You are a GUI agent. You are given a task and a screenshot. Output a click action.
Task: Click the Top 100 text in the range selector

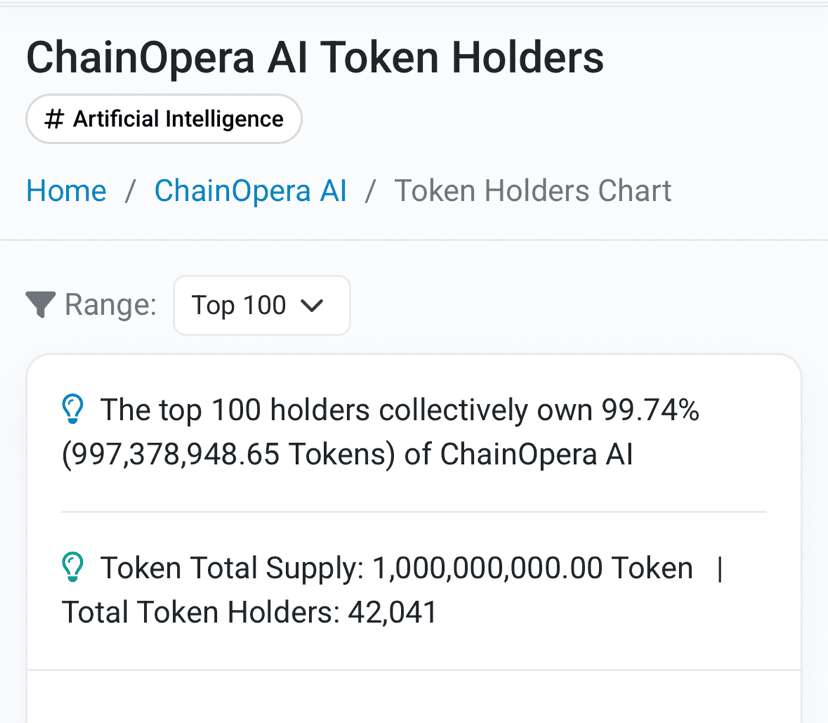click(239, 305)
